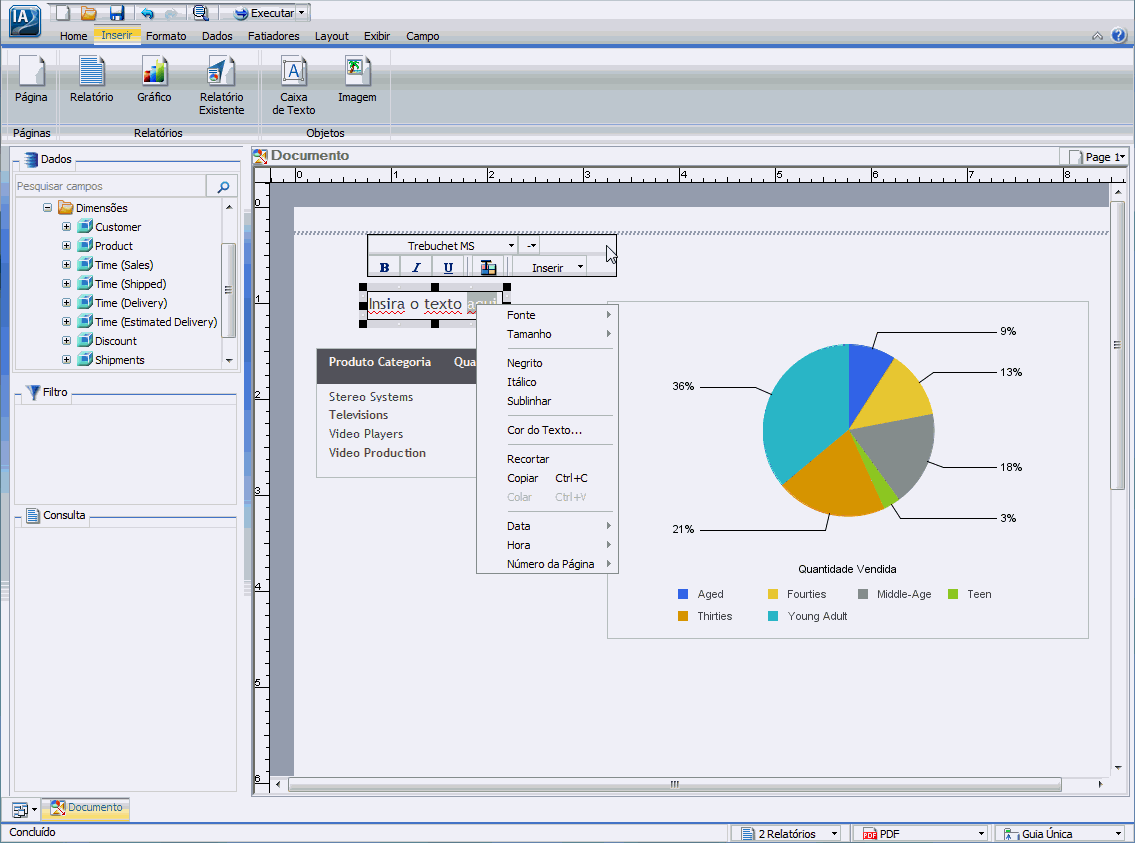This screenshot has width=1135, height=843.
Task: Open the Guia Única dropdown
Action: pos(1060,834)
